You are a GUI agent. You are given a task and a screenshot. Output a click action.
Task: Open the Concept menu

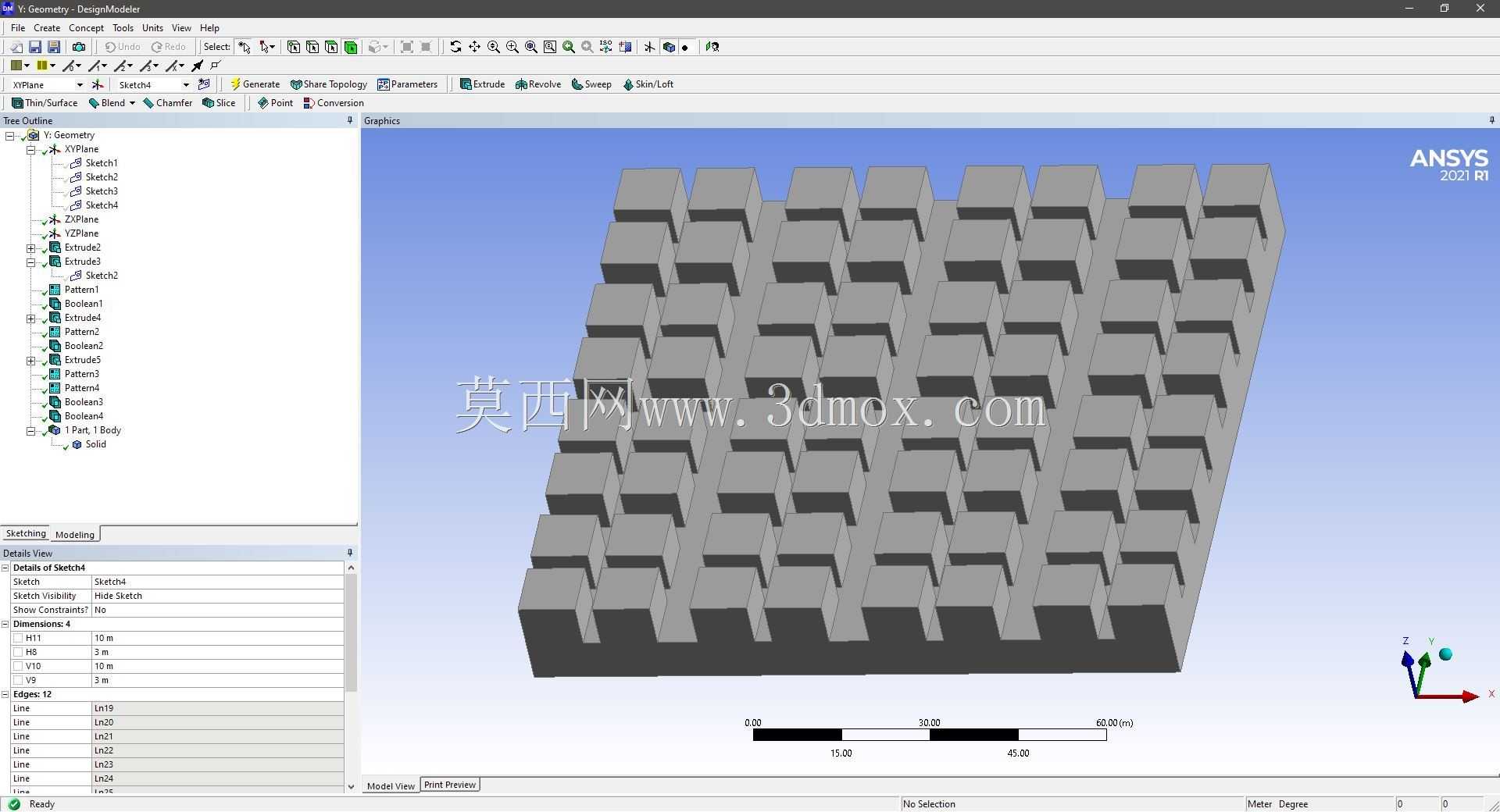tap(86, 28)
